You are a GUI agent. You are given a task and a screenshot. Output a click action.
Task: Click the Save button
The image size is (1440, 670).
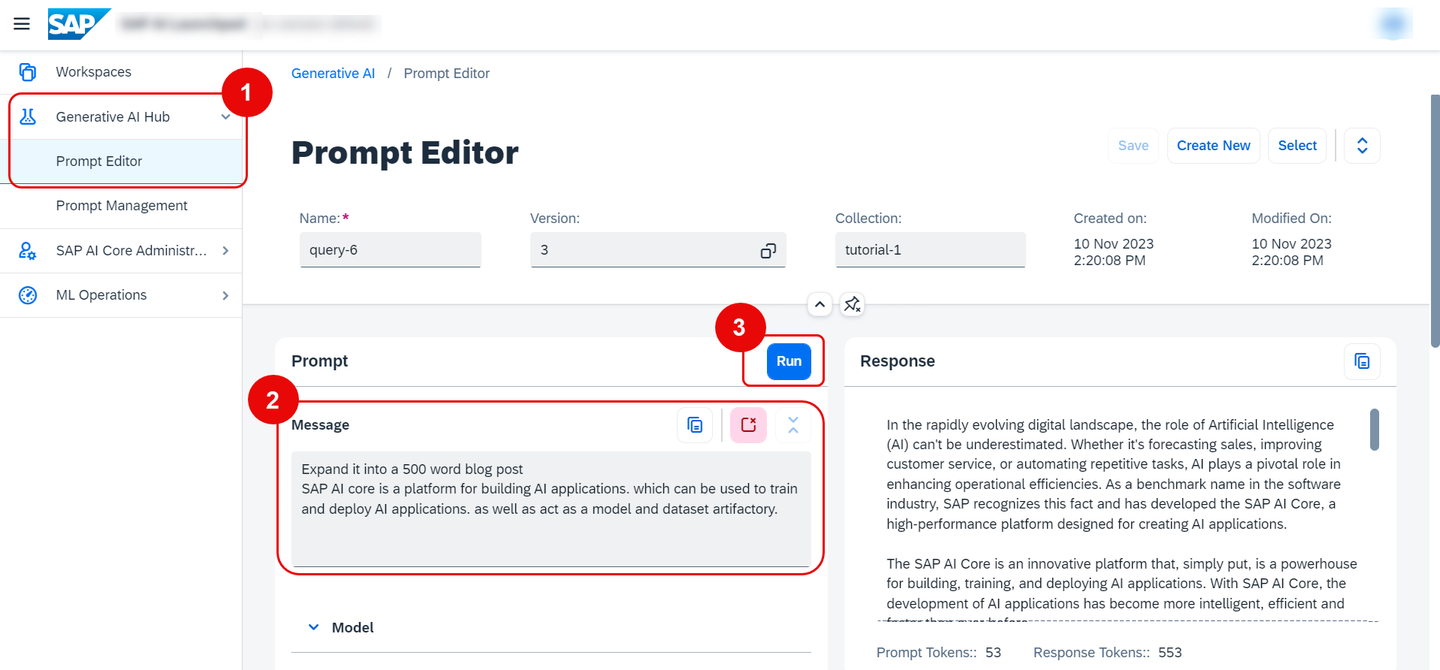tap(1133, 145)
